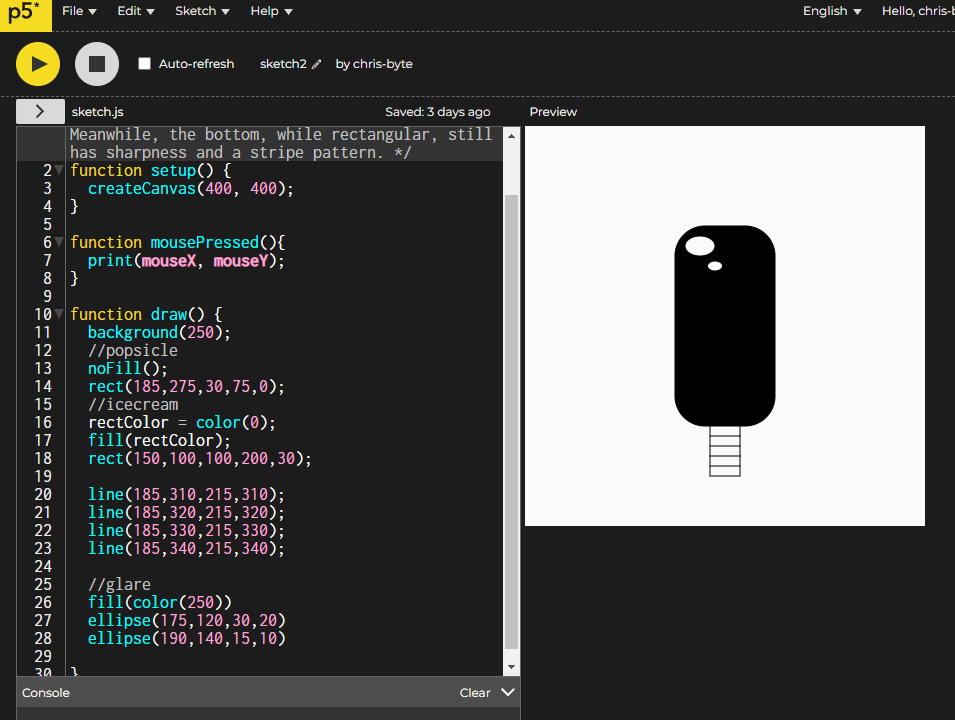This screenshot has width=955, height=720.
Task: Click line(185,330,215,330) code line
Action: coord(186,530)
